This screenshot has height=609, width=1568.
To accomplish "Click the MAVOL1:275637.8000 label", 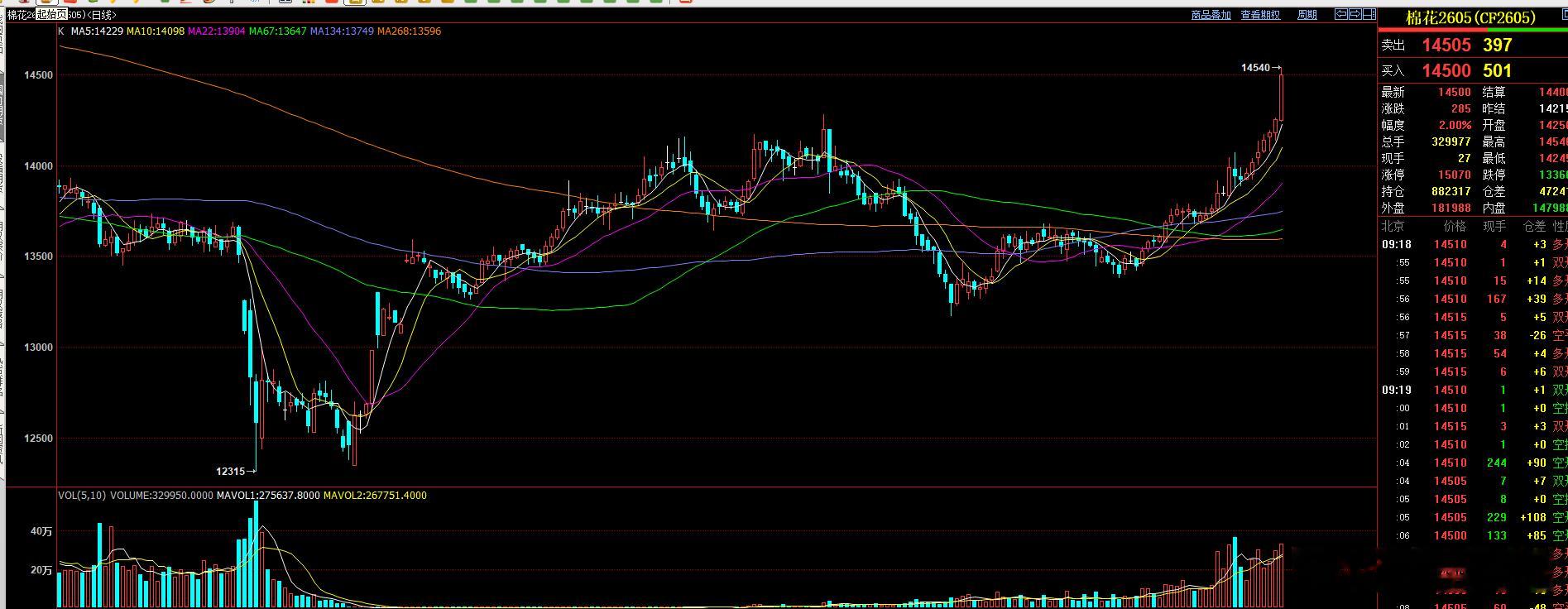I will (267, 496).
